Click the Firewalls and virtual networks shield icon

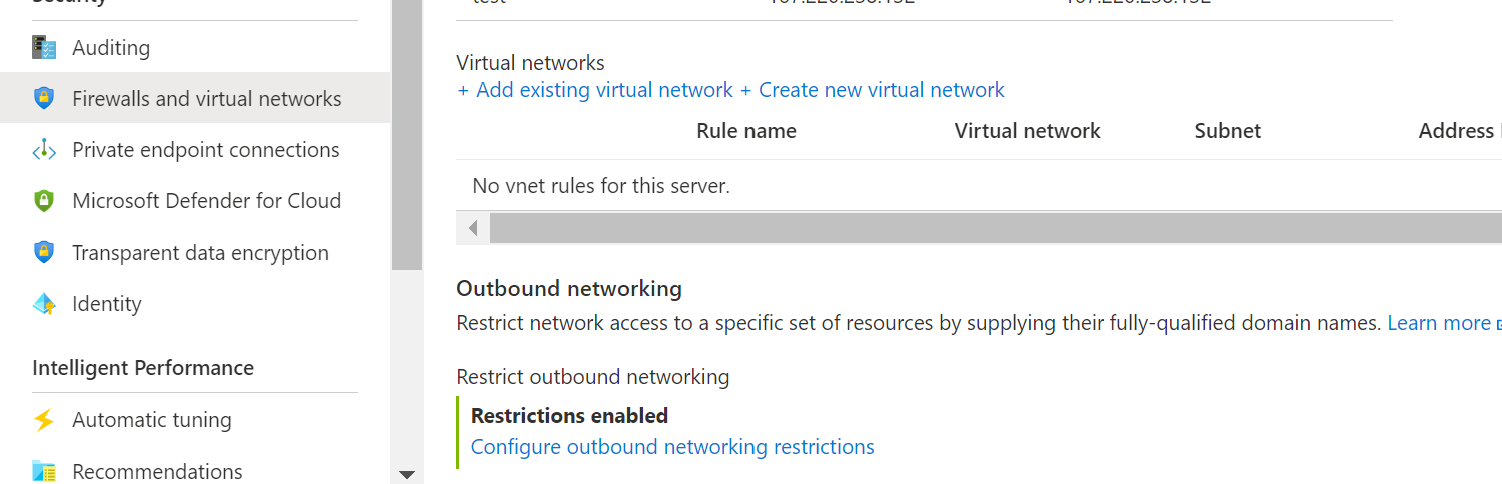tap(44, 98)
